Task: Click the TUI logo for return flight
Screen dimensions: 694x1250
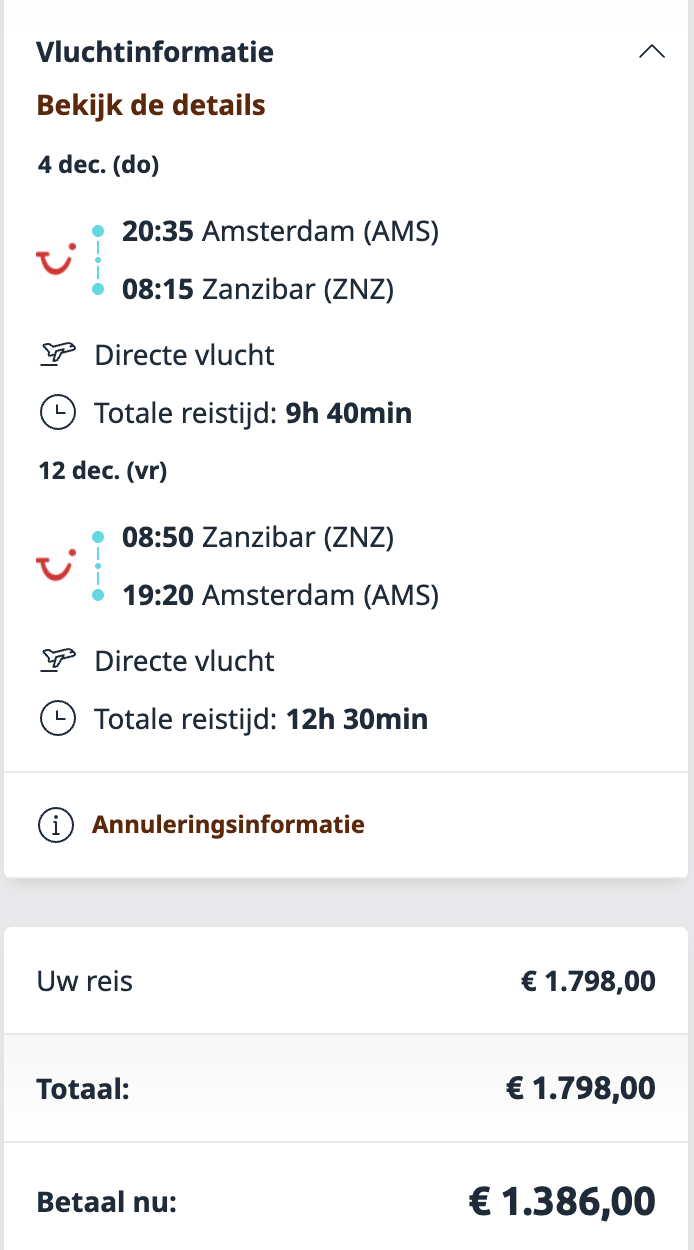Action: [56, 567]
